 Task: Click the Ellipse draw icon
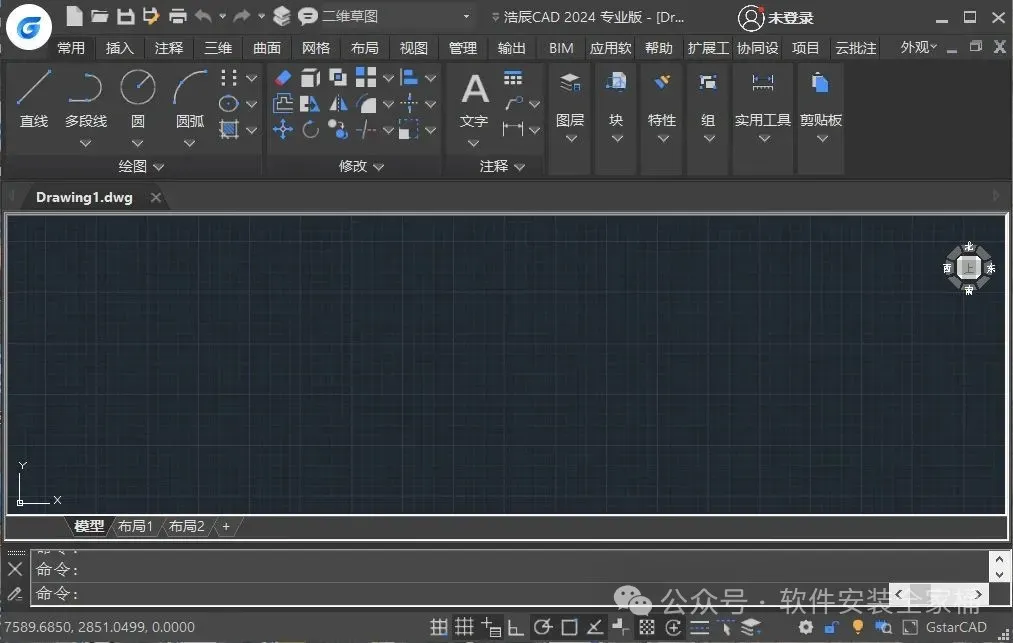coord(229,103)
